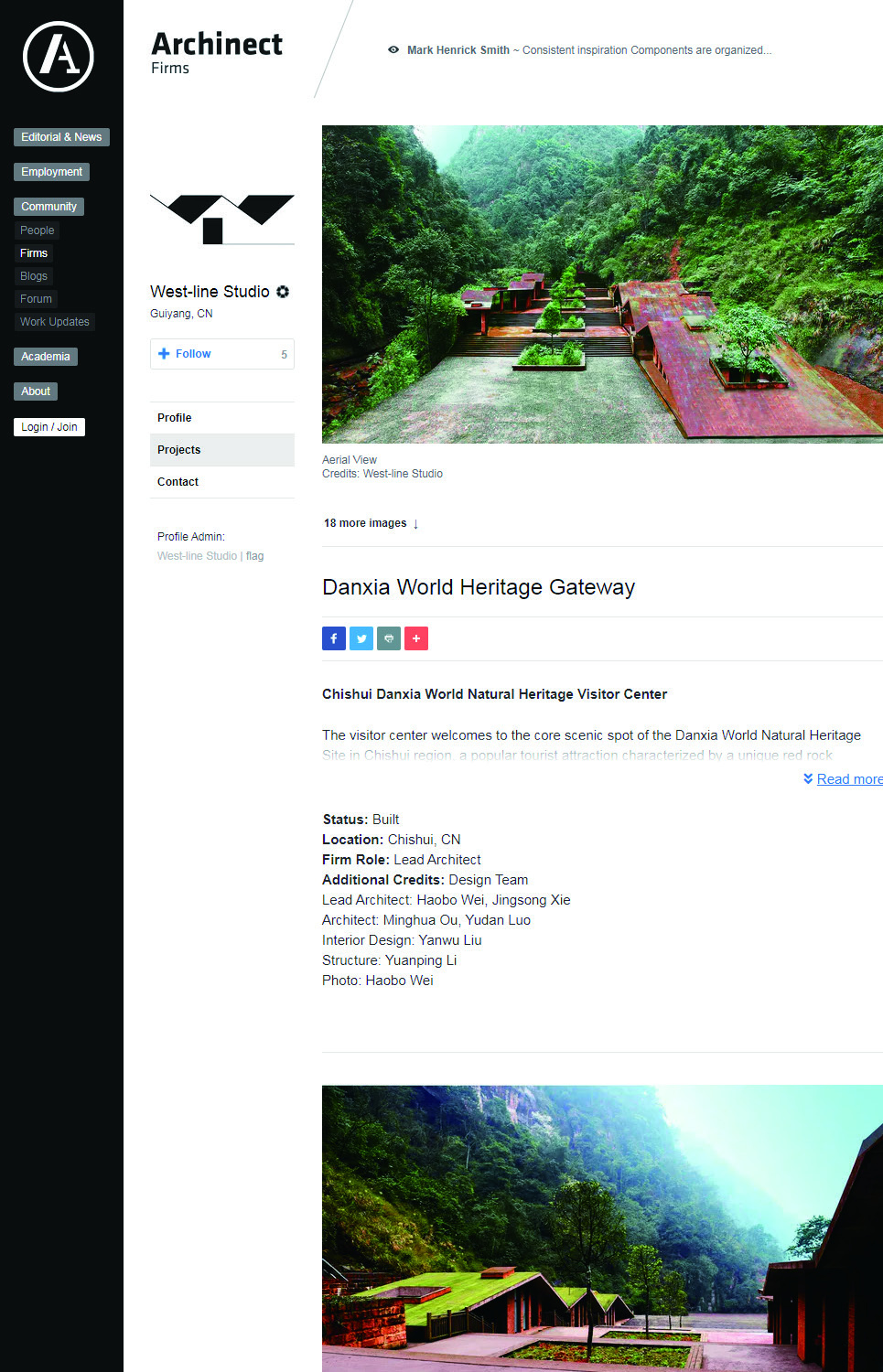Open Profile Admin West-line Studio link
The image size is (883, 1372).
(197, 556)
